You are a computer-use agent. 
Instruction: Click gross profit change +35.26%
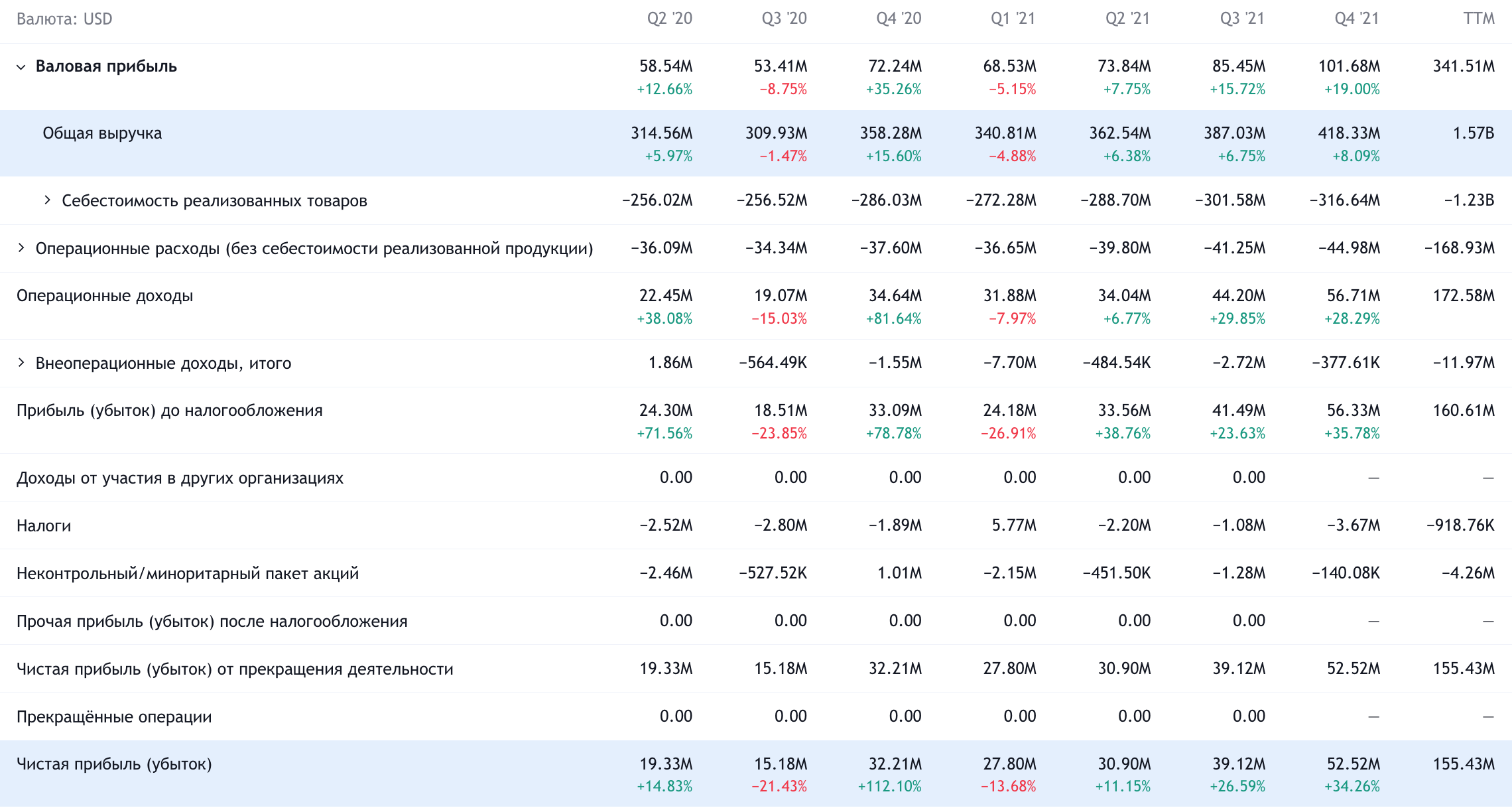[x=893, y=90]
